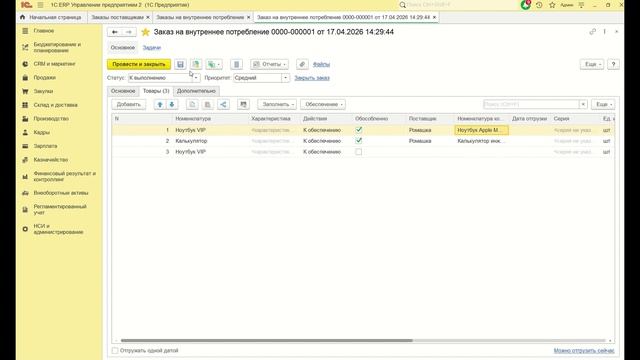Open the Create based on dropdown icon
The height and width of the screenshot is (360, 640).
coord(213,64)
